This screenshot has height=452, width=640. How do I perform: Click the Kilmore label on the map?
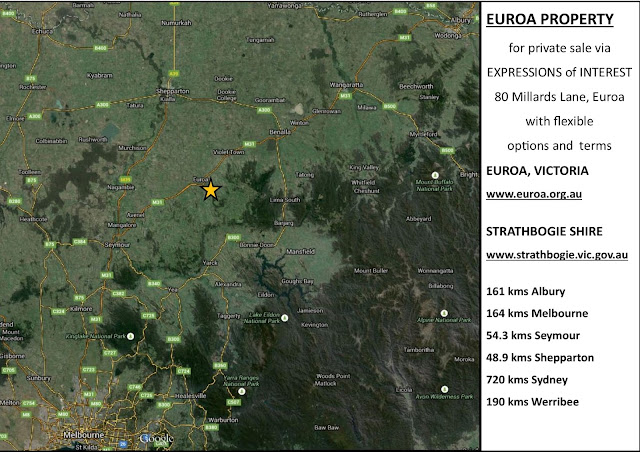pyautogui.click(x=81, y=309)
